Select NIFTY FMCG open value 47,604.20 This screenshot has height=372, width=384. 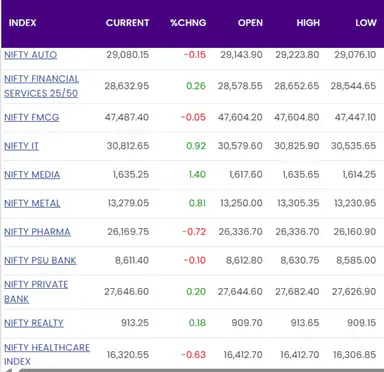pos(240,117)
